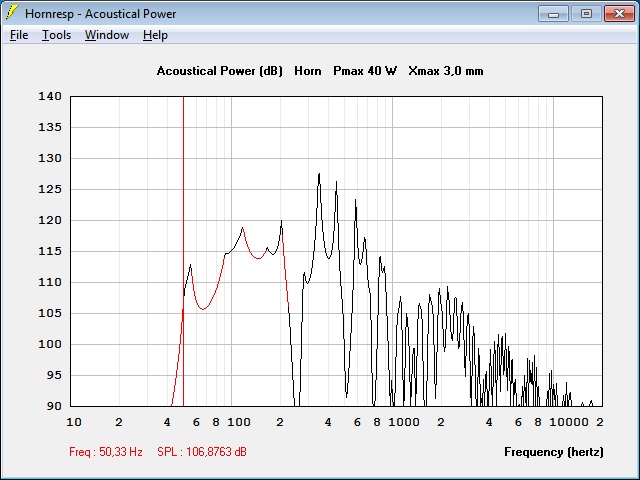Screen dimensions: 640x480
Task: Click the 100 x-axis label
Action: pyautogui.click(x=239, y=422)
